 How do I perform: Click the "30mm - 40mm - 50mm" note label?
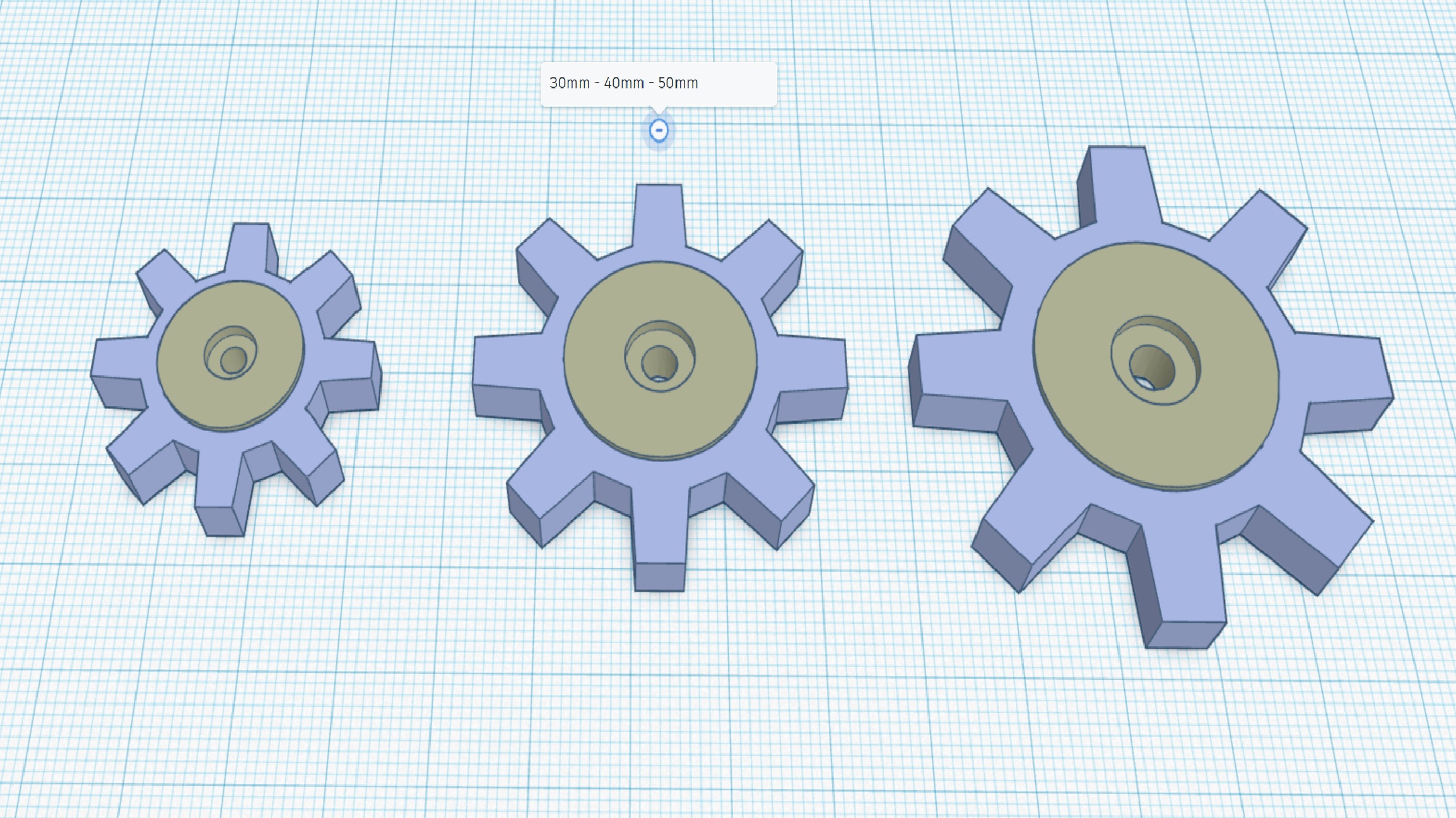[623, 83]
